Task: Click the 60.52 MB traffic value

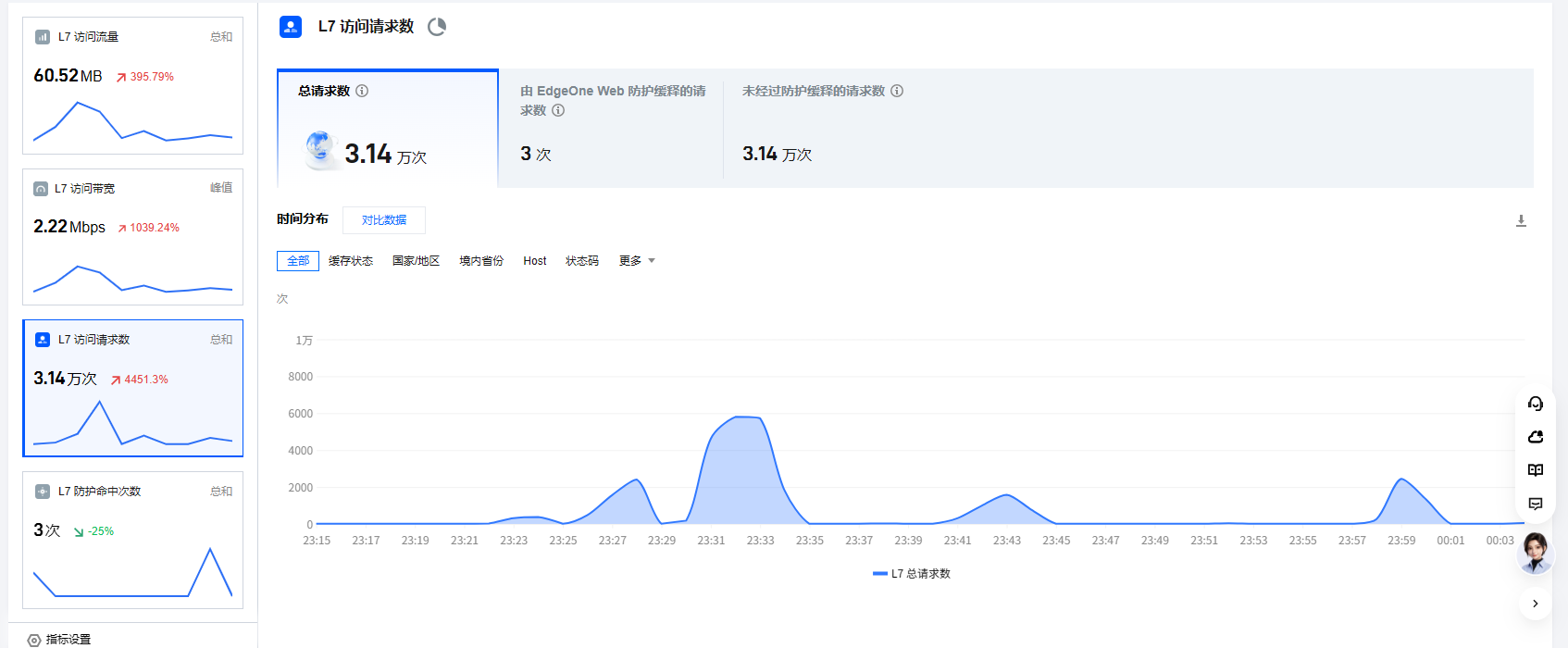Action: point(68,76)
